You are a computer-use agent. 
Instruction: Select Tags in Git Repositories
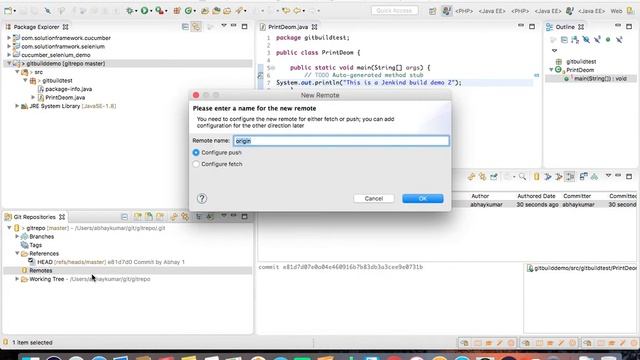36,245
